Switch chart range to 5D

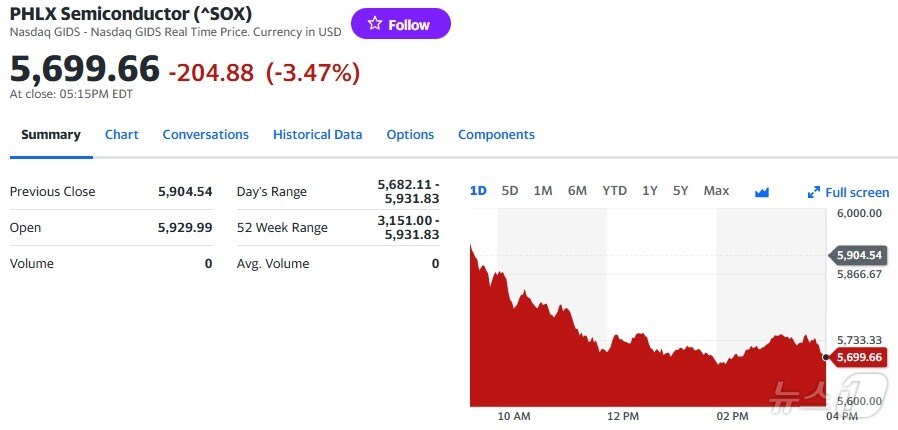pyautogui.click(x=510, y=191)
